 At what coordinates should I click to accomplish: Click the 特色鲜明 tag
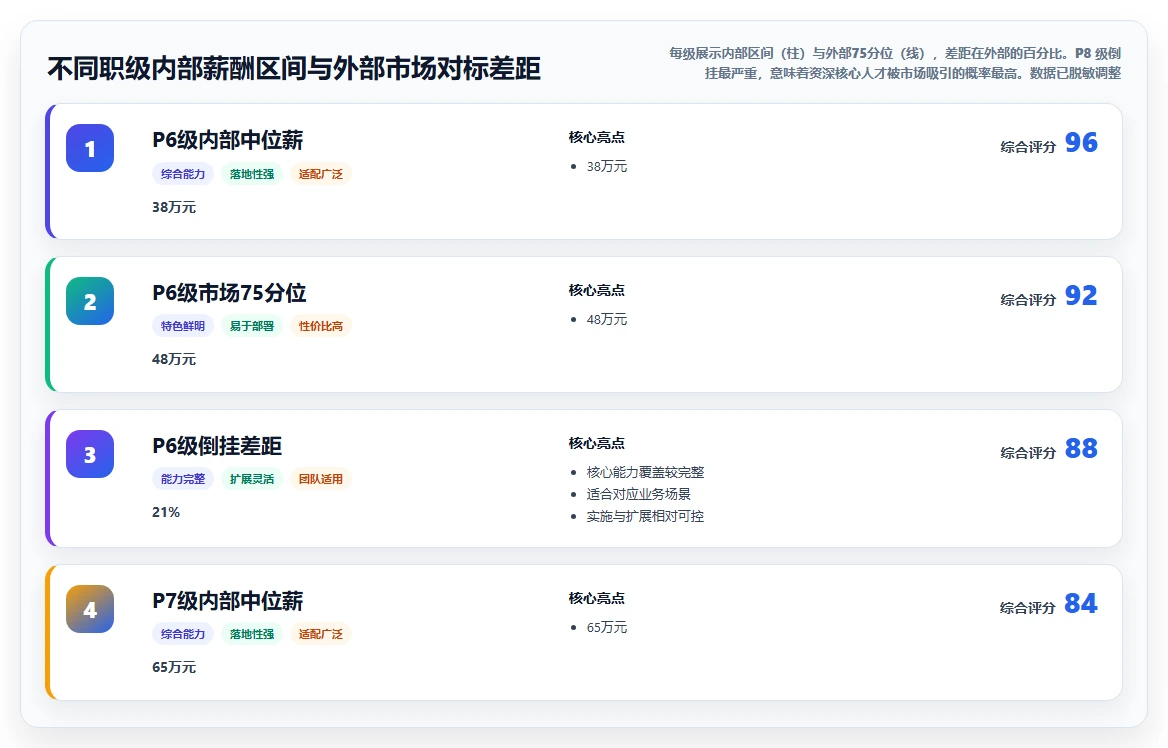tap(182, 326)
